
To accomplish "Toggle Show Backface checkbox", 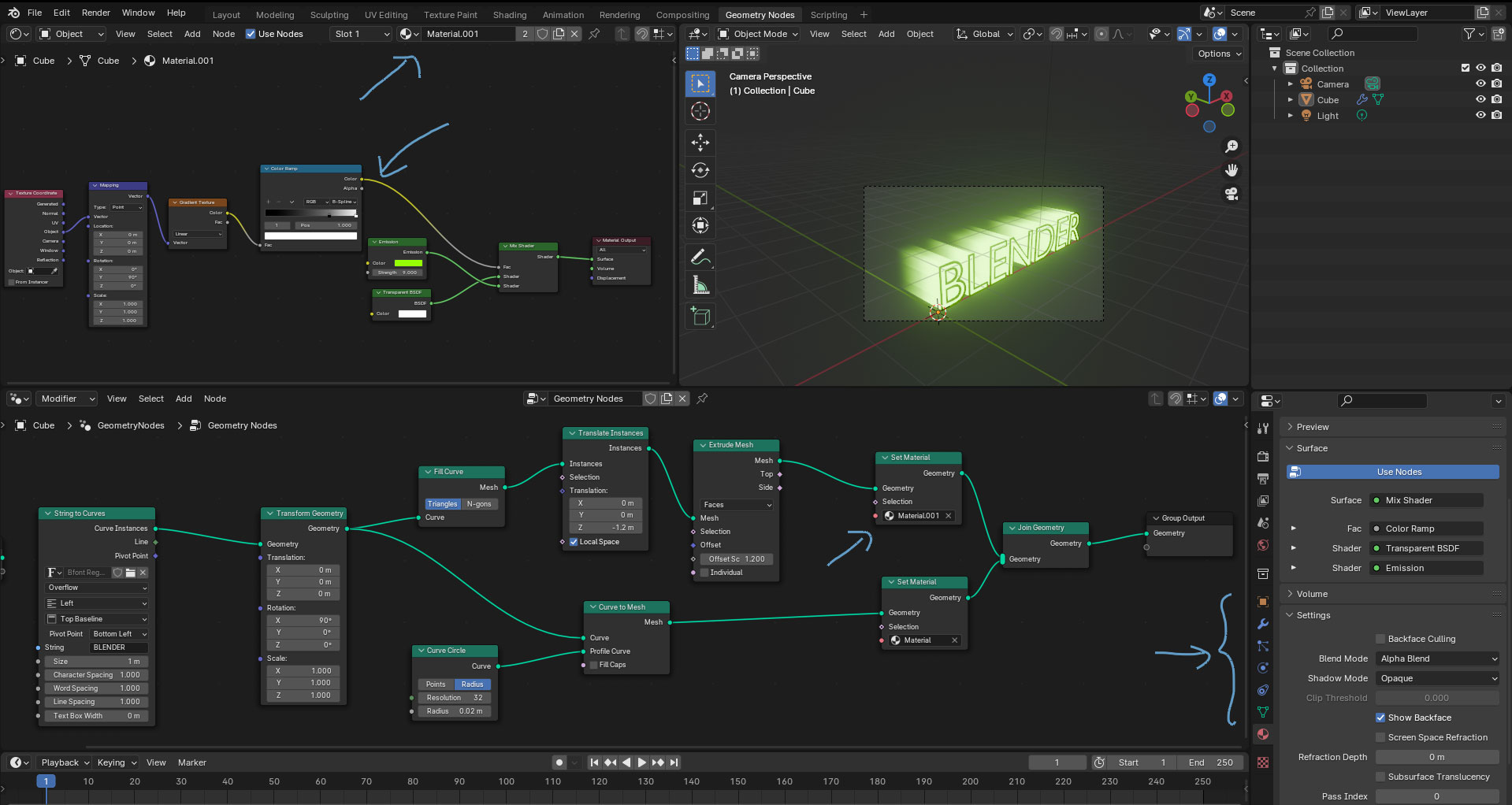I will [1380, 718].
